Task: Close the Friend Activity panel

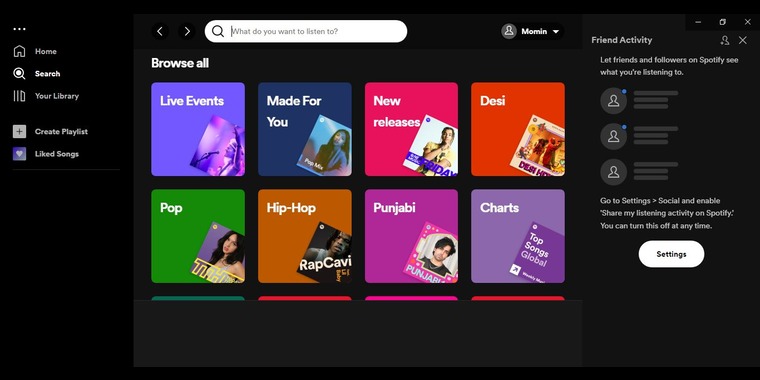Action: [x=743, y=40]
